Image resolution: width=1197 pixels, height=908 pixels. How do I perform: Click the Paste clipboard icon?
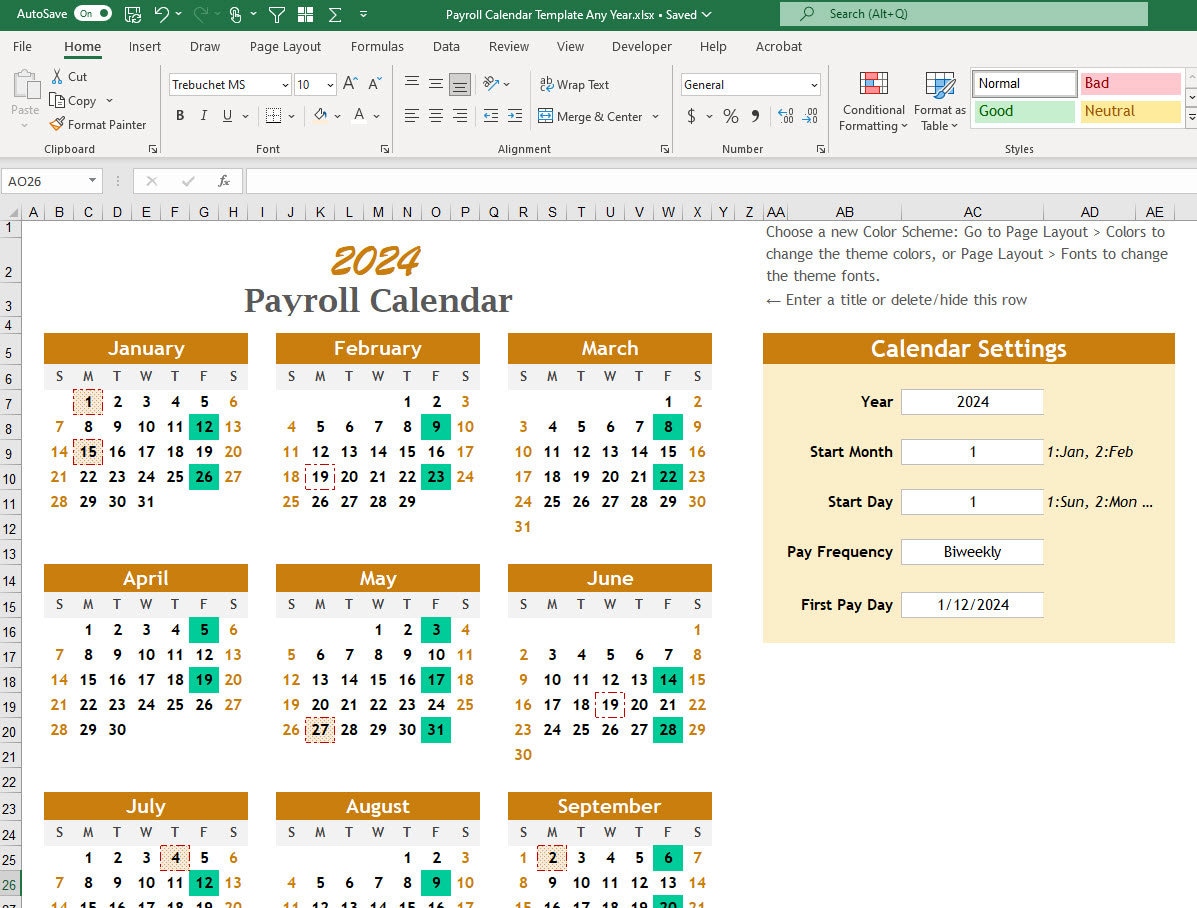point(25,85)
